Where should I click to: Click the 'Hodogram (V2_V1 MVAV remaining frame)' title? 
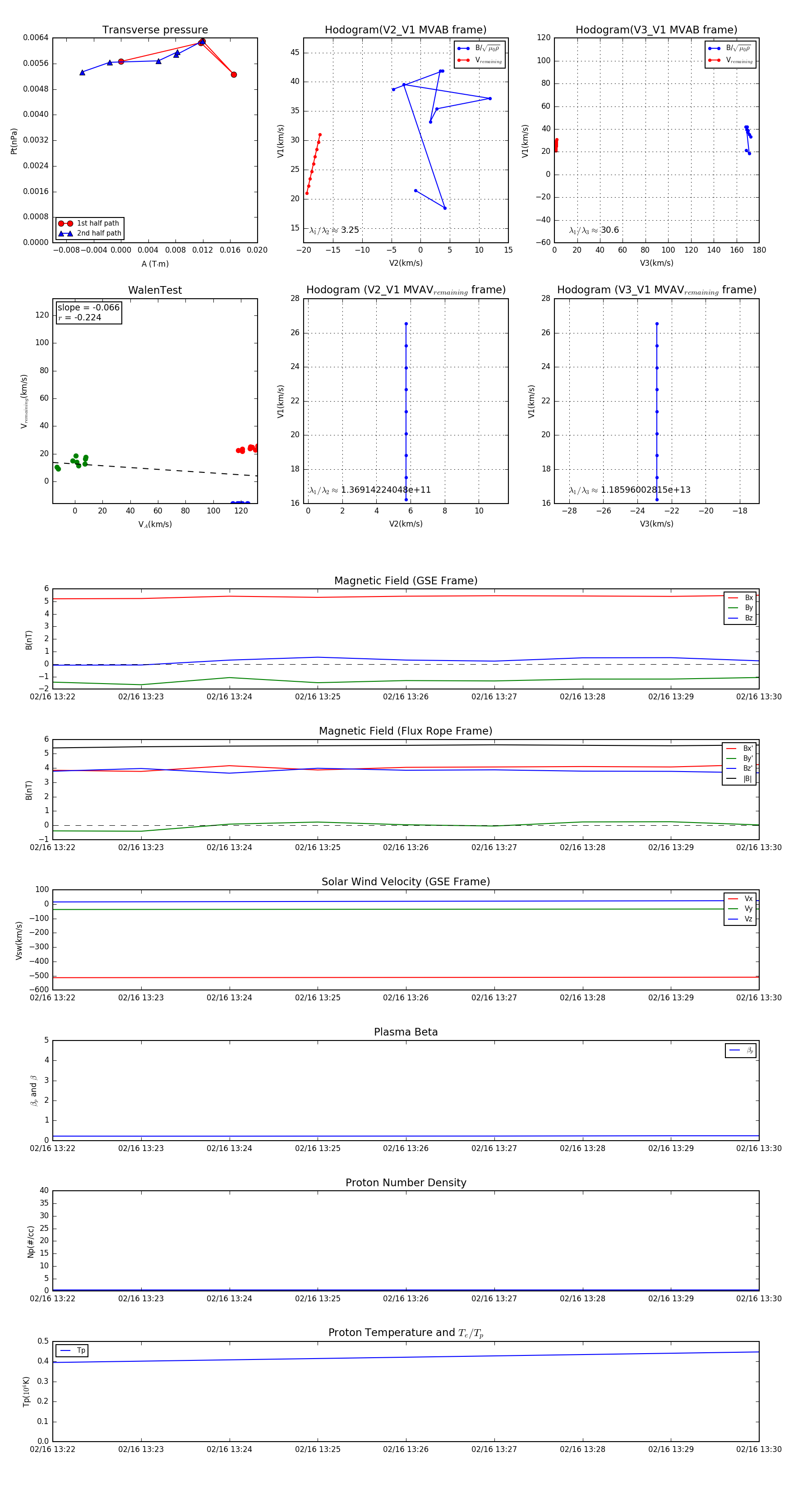406,290
